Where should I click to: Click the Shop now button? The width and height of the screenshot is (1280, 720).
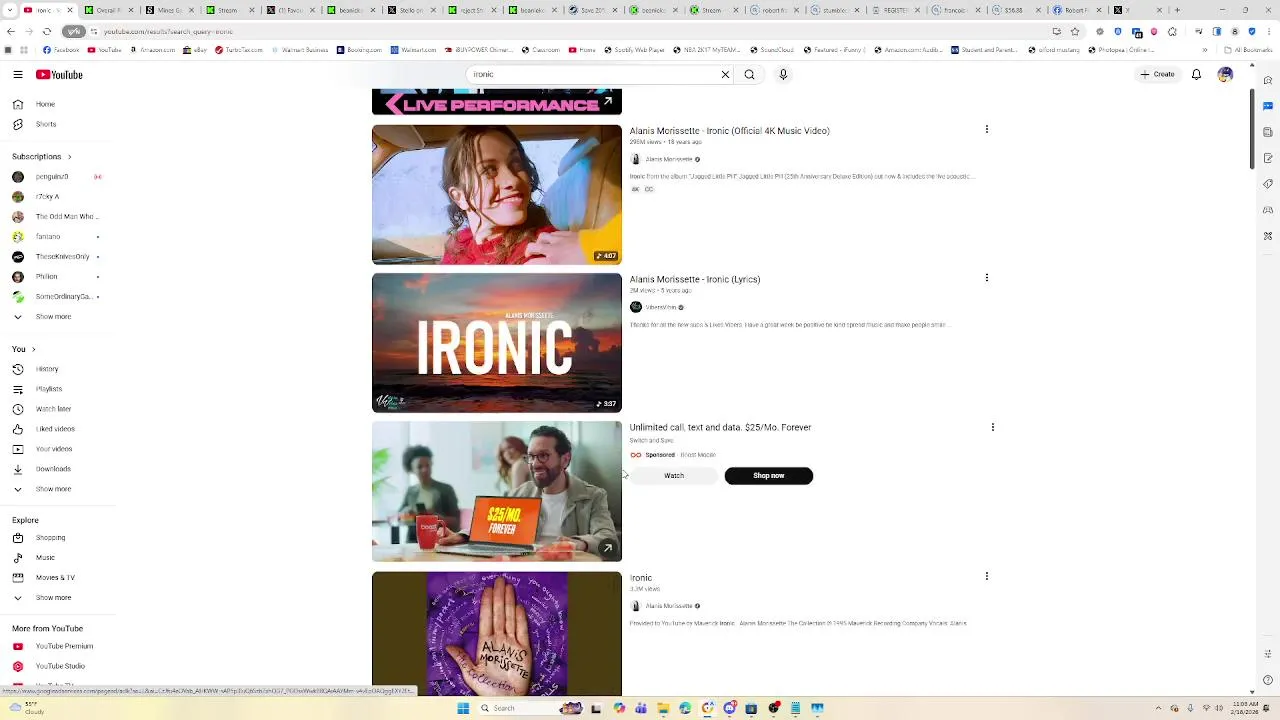[x=768, y=476]
